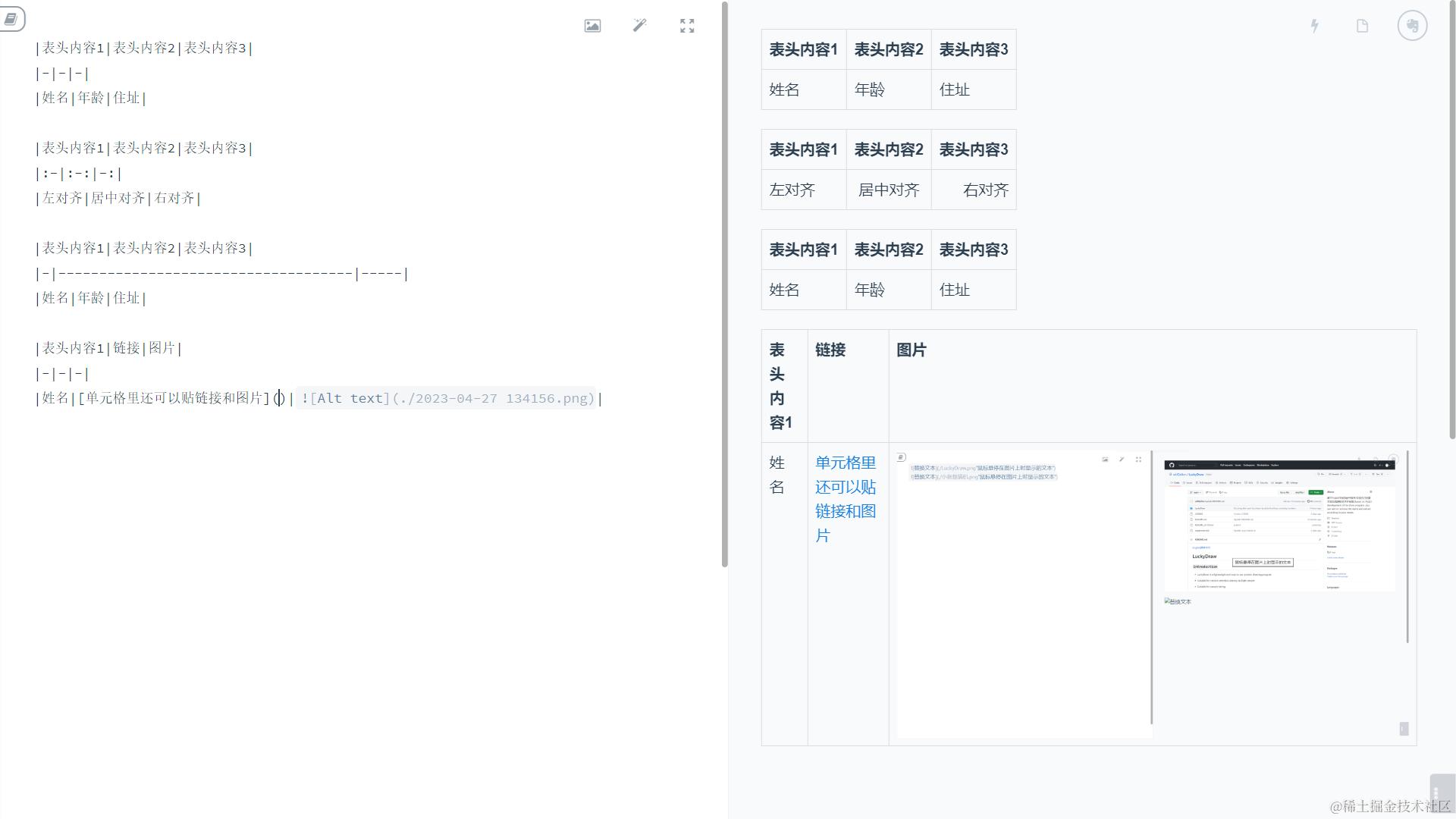
Task: Click the Evernote account icon top right
Action: (x=1412, y=25)
